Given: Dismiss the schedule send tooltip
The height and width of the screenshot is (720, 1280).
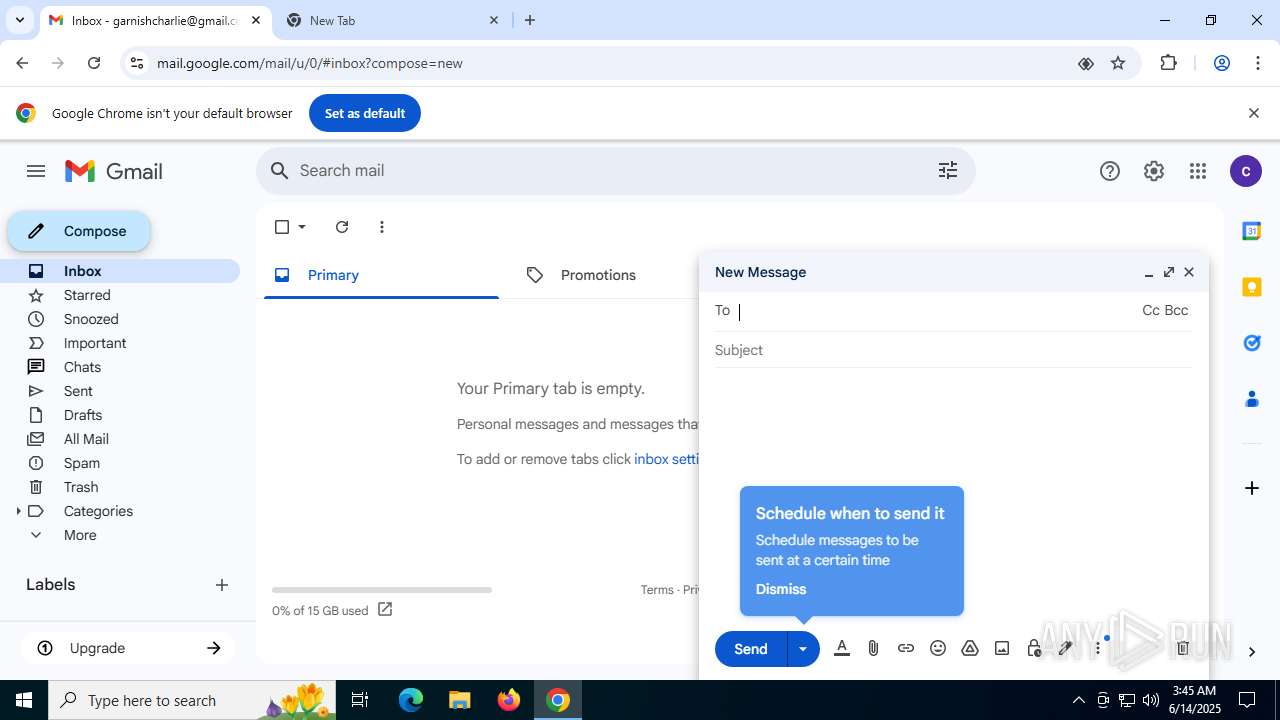Looking at the screenshot, I should [781, 589].
